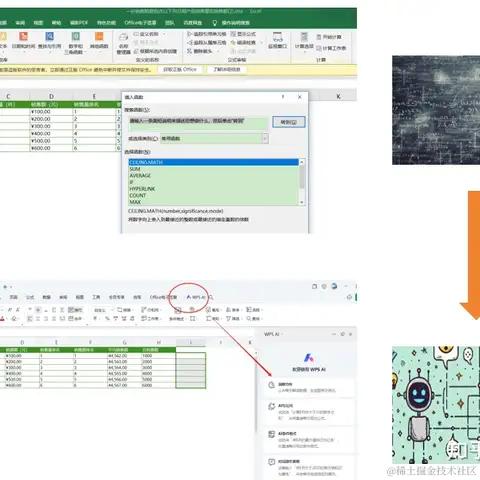Image resolution: width=480 pixels, height=480 pixels.
Task: Open the Office PDF tab in Excel ribbon
Action: pos(79,23)
